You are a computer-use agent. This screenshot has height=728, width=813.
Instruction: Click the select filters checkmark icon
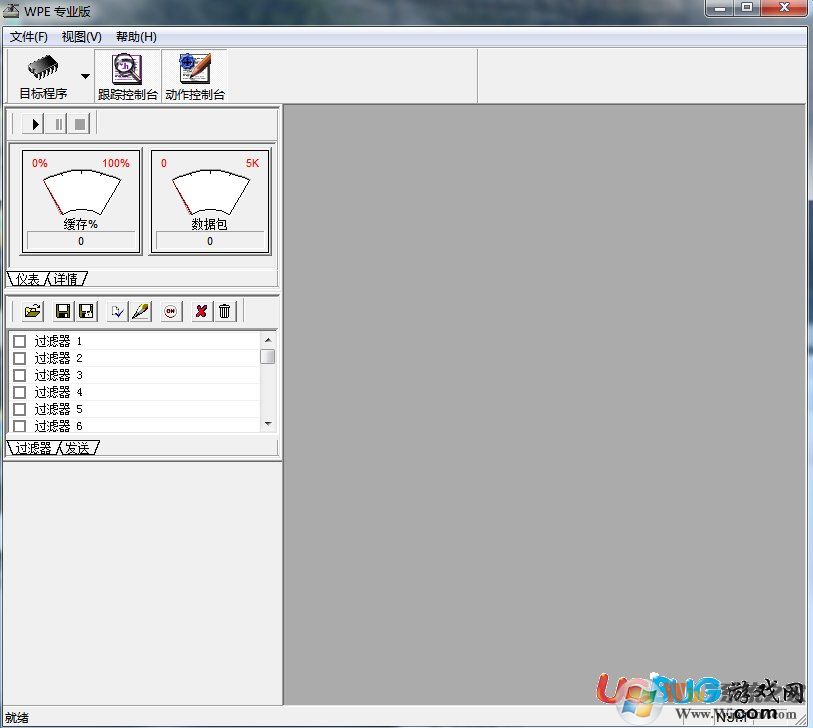[x=118, y=311]
